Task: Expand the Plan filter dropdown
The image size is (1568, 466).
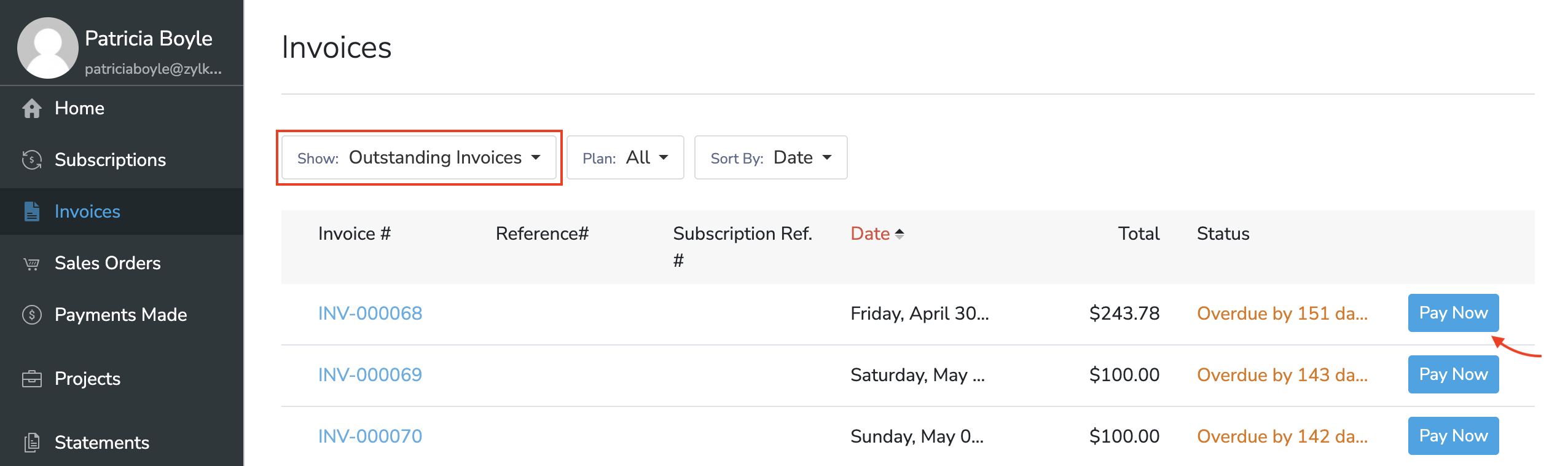Action: point(625,158)
